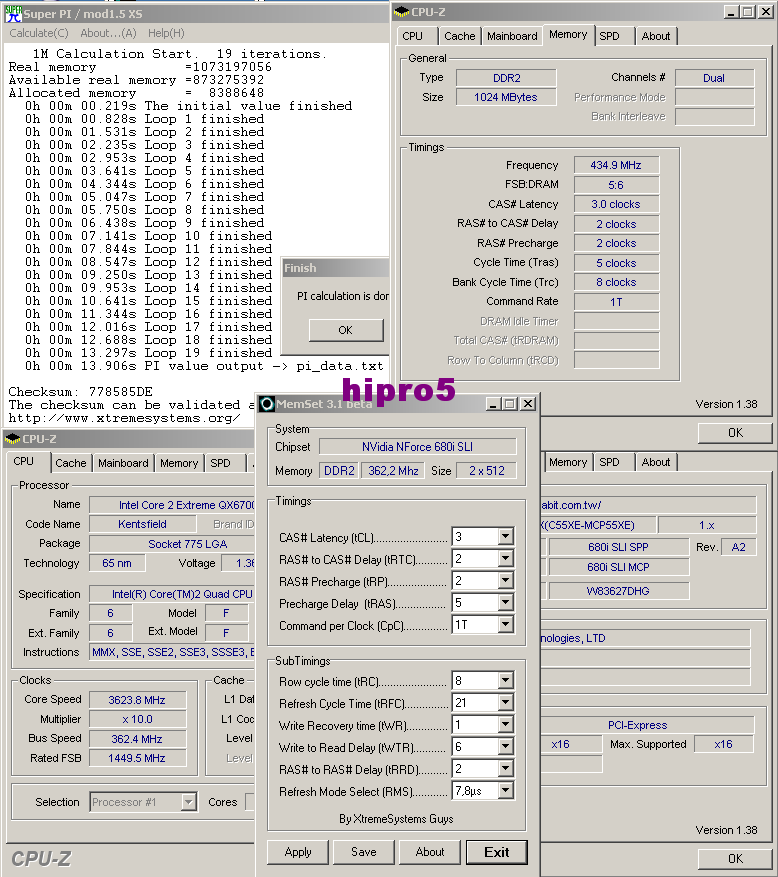Screen dimensions: 778x877
Task: Click MemSet Size value 2 x 512
Action: [487, 471]
